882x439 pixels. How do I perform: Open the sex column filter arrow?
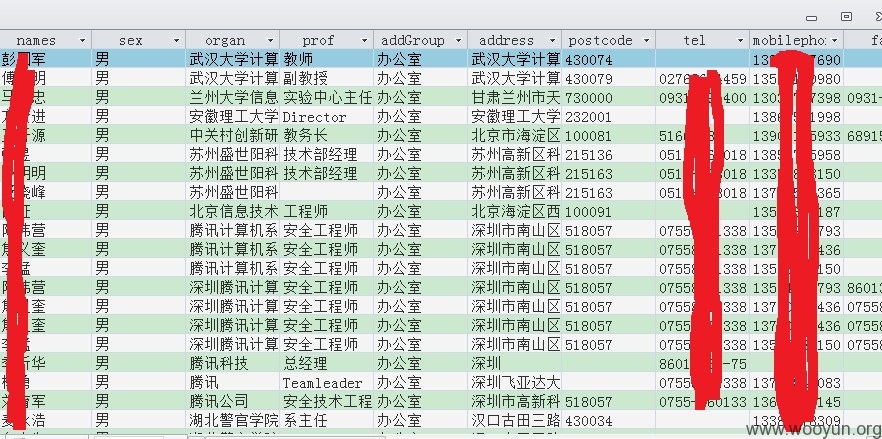pyautogui.click(x=177, y=41)
